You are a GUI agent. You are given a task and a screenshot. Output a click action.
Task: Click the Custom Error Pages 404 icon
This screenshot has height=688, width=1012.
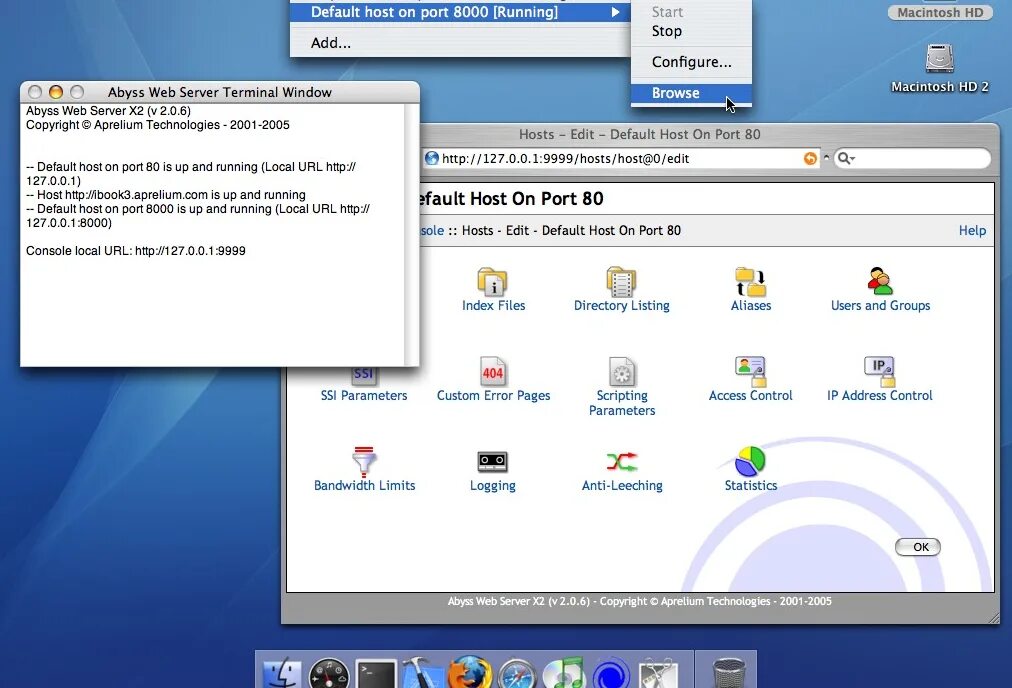point(492,371)
